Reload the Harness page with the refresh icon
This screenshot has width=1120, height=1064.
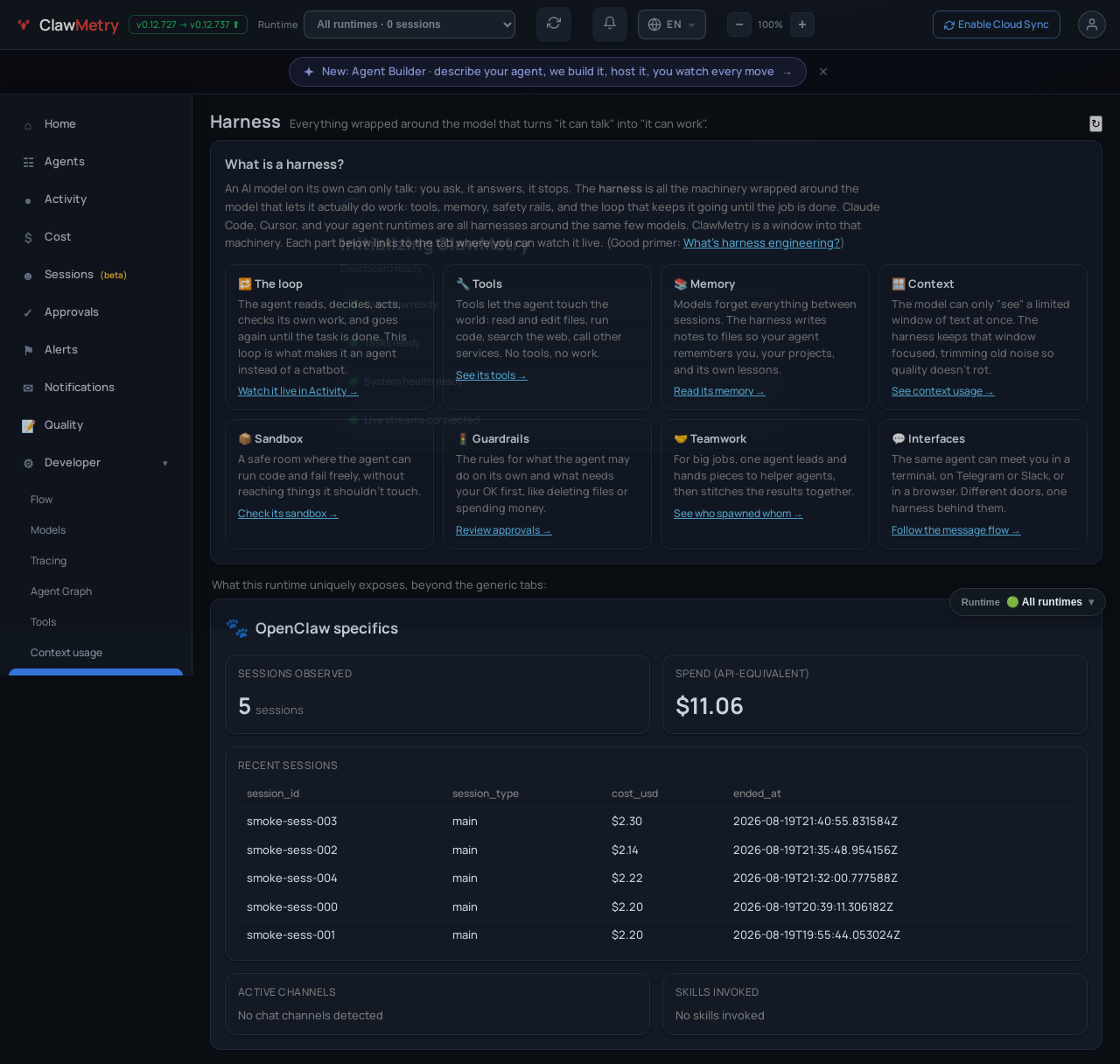[1095, 123]
